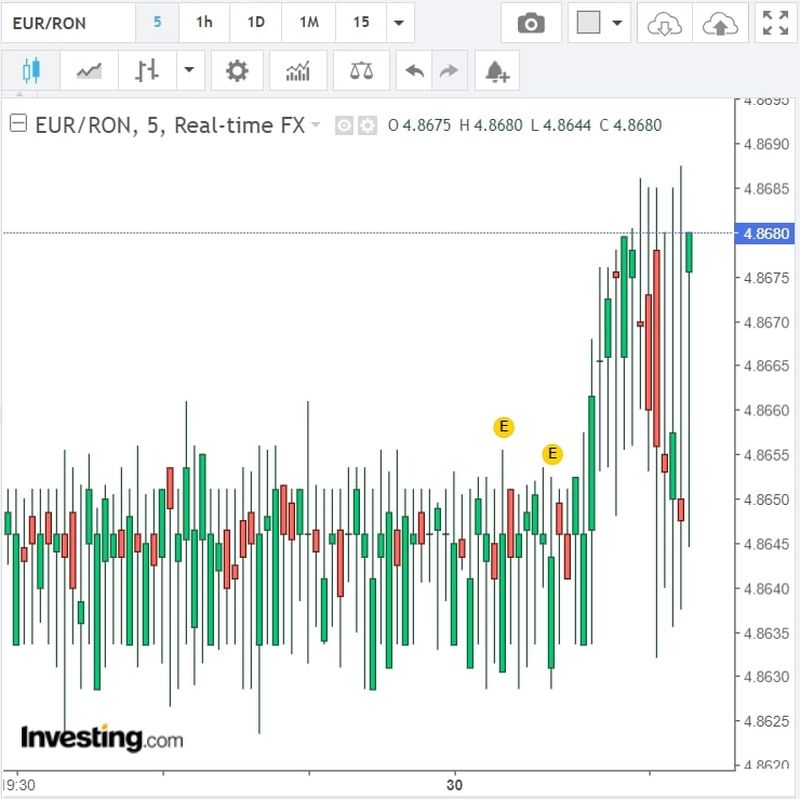Select the 1h timeframe tab
The height and width of the screenshot is (799, 800).
pyautogui.click(x=204, y=23)
